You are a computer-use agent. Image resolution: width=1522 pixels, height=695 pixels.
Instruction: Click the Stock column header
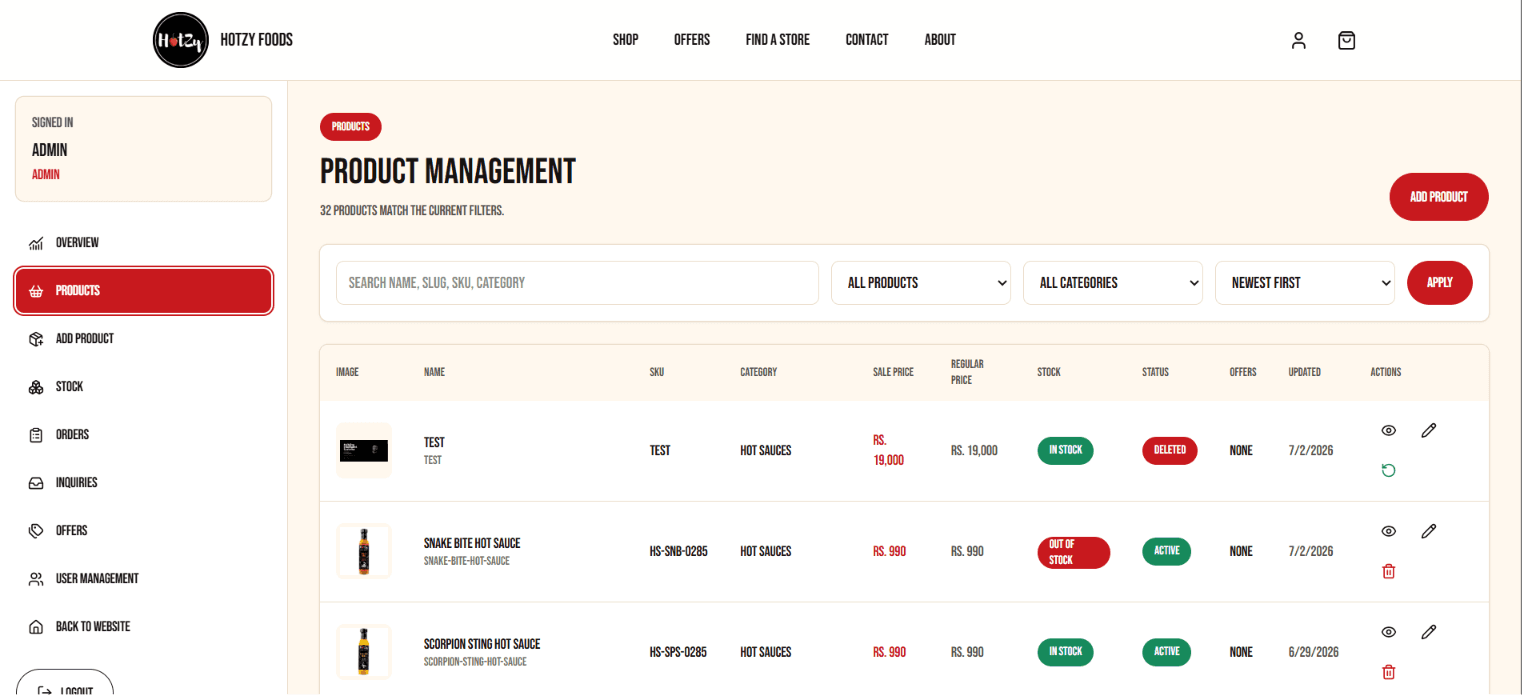click(x=1049, y=372)
